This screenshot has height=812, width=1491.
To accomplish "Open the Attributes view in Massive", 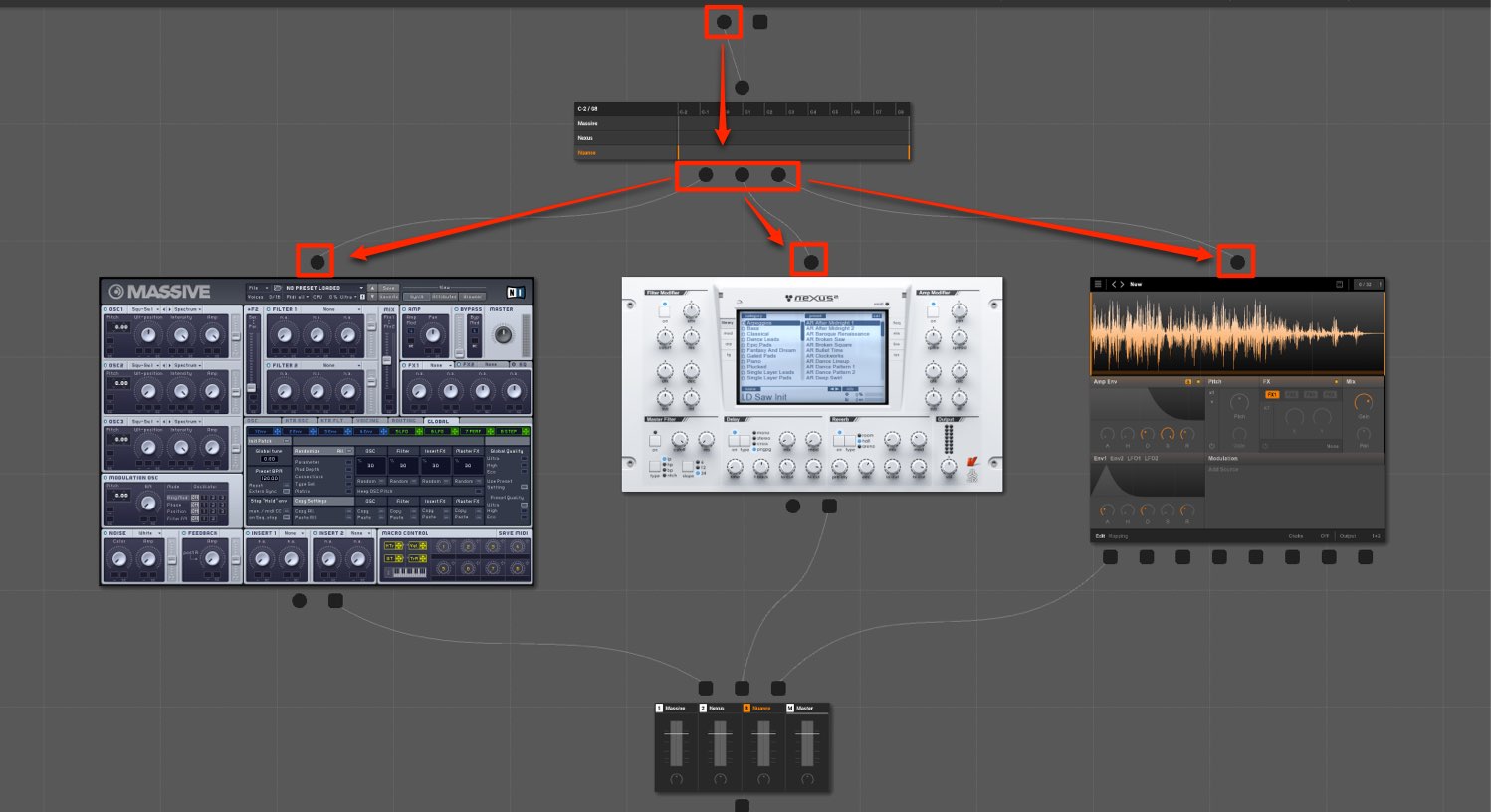I will pyautogui.click(x=444, y=297).
